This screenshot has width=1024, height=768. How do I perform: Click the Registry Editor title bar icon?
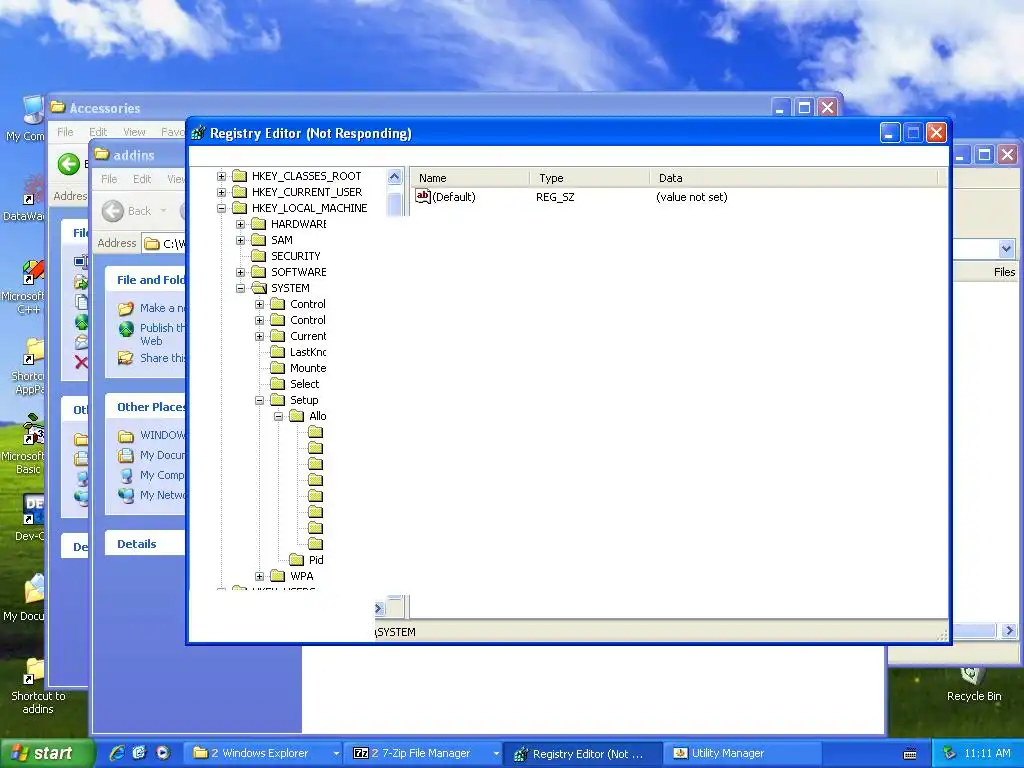click(198, 133)
